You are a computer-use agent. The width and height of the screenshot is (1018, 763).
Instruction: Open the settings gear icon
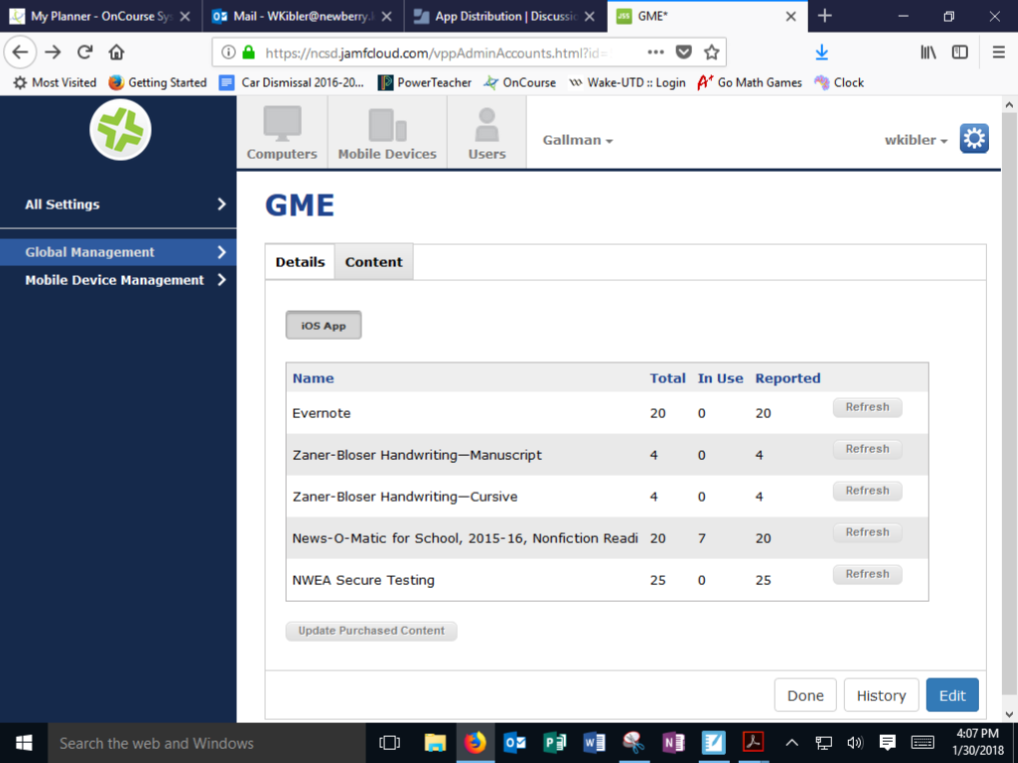974,138
